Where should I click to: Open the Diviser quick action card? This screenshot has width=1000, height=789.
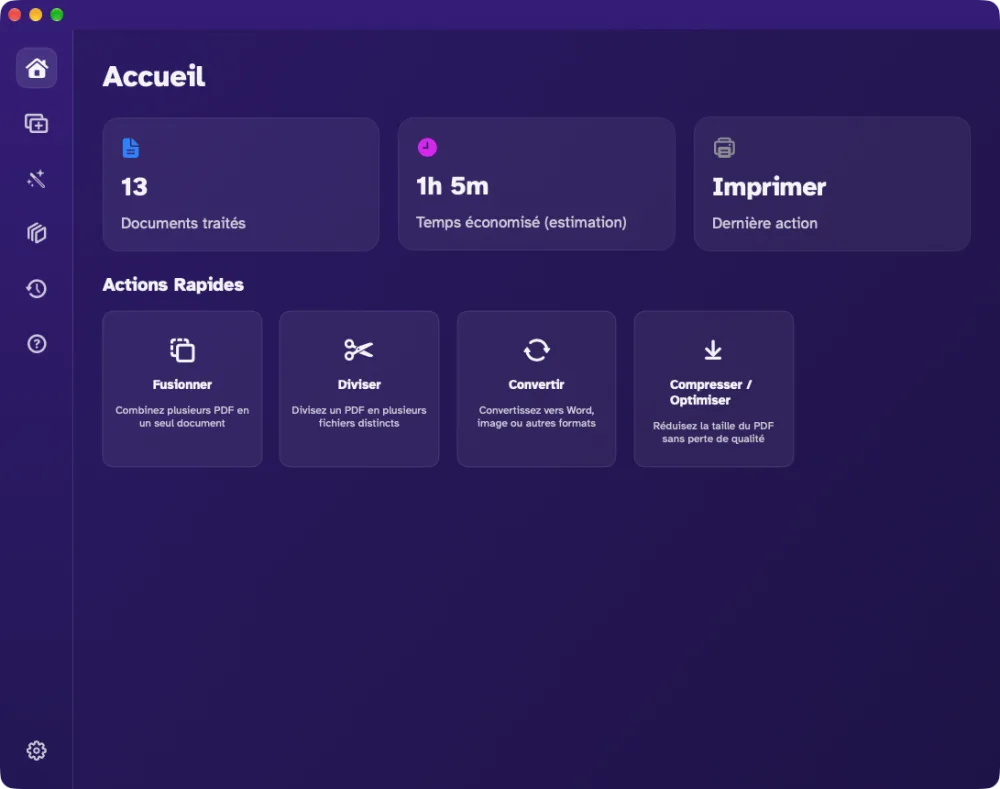tap(359, 388)
